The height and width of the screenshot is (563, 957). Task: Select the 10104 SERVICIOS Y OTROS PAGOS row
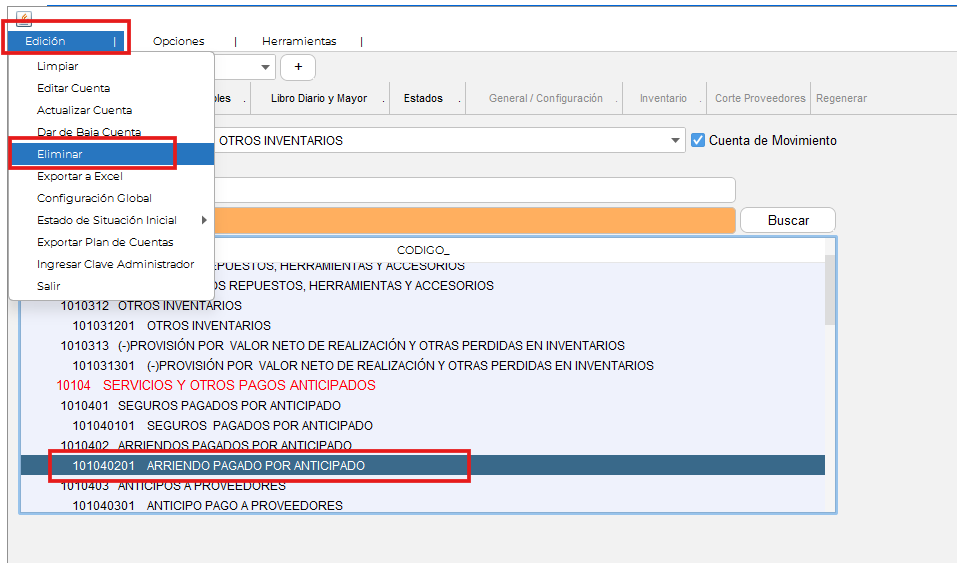[x=216, y=385]
